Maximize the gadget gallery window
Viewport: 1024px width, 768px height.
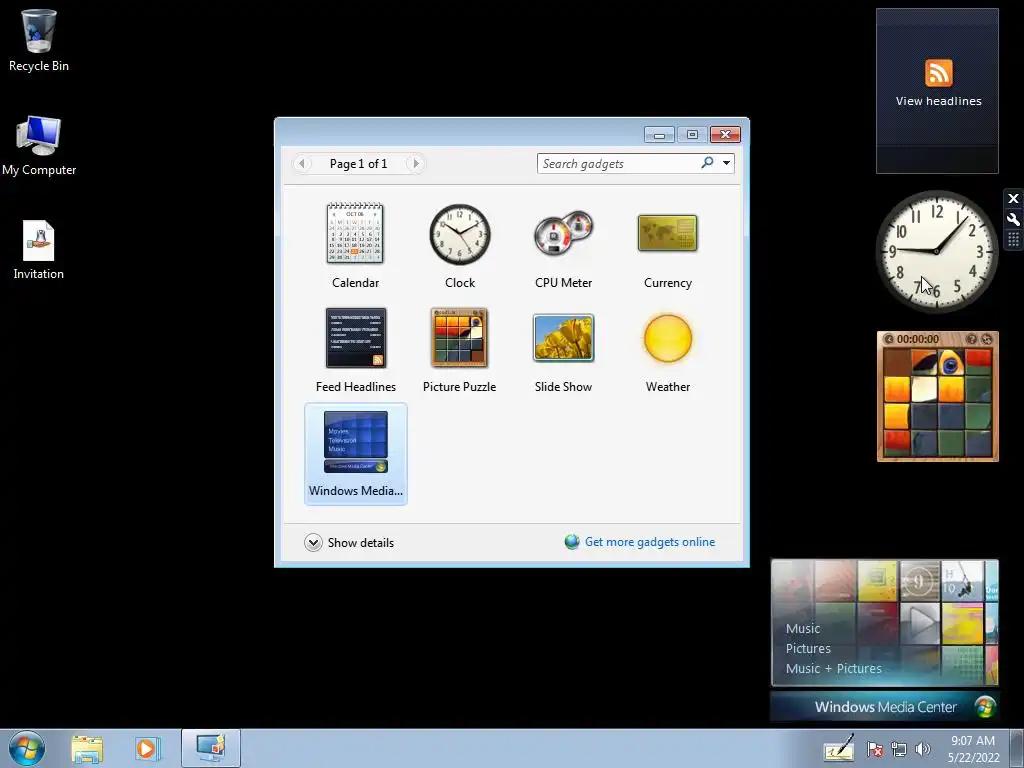point(692,135)
